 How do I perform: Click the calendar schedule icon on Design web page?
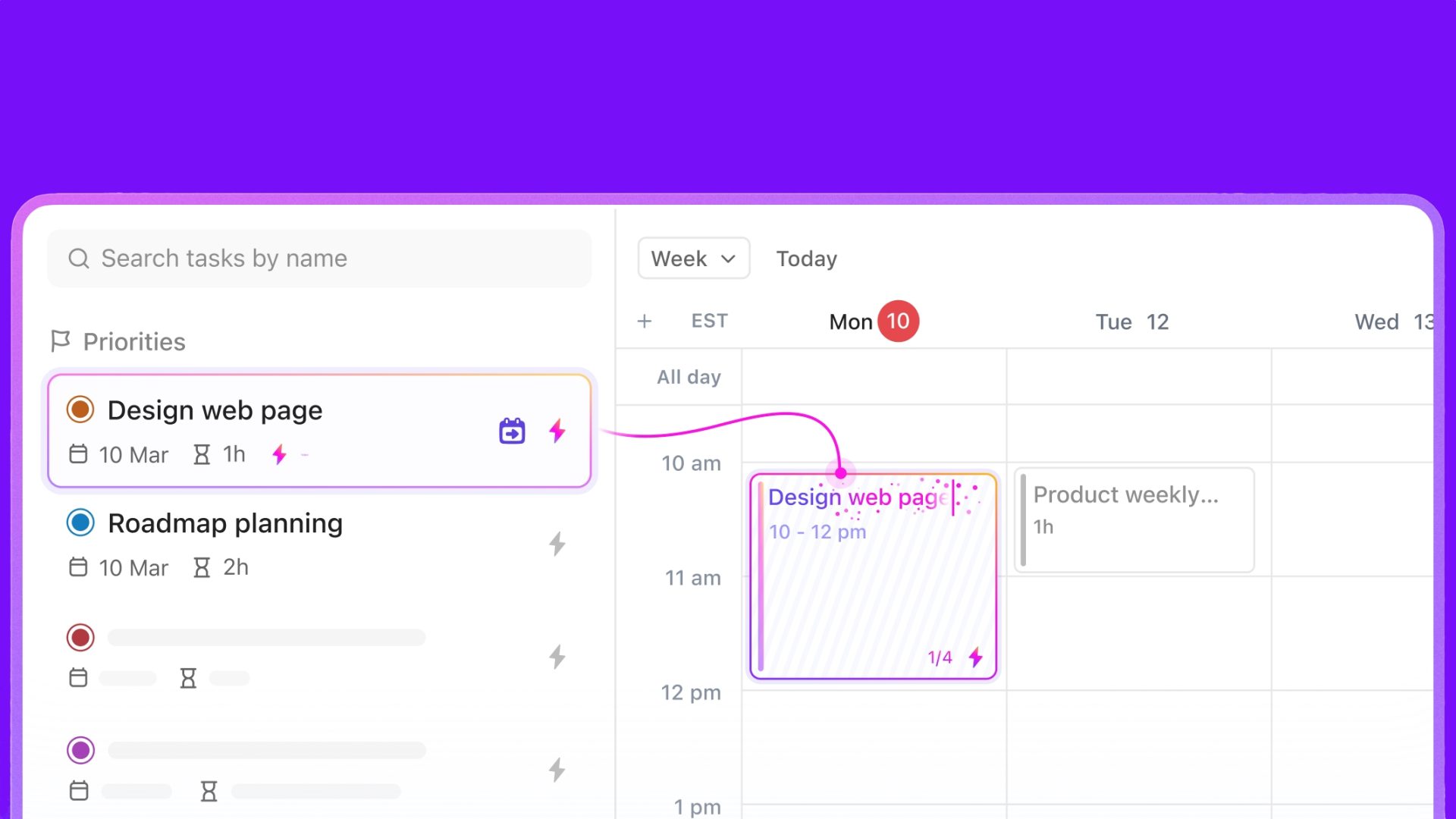512,431
